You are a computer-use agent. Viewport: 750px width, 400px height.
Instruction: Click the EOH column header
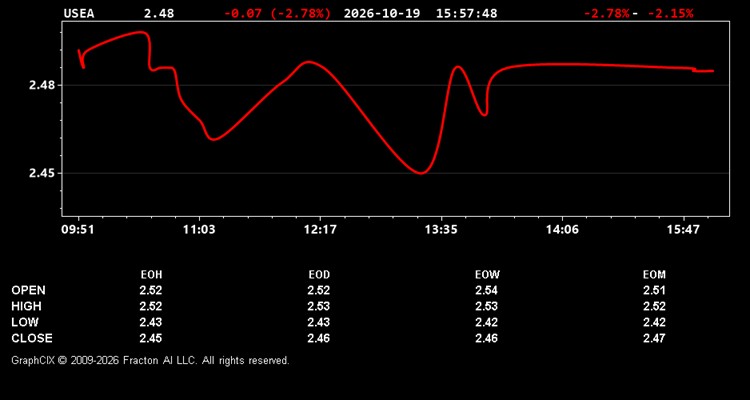[151, 275]
